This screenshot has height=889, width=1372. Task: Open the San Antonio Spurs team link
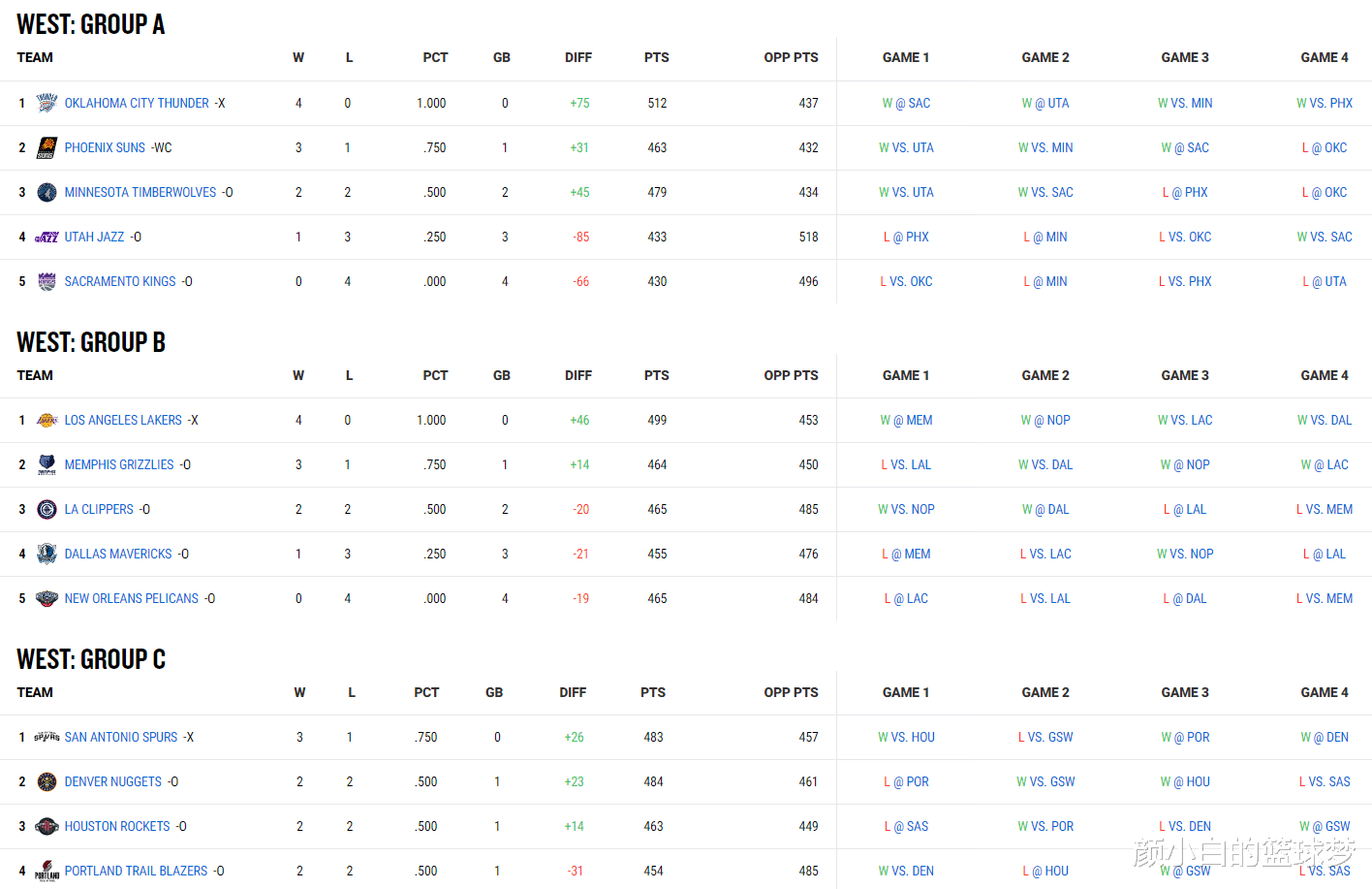[x=121, y=737]
